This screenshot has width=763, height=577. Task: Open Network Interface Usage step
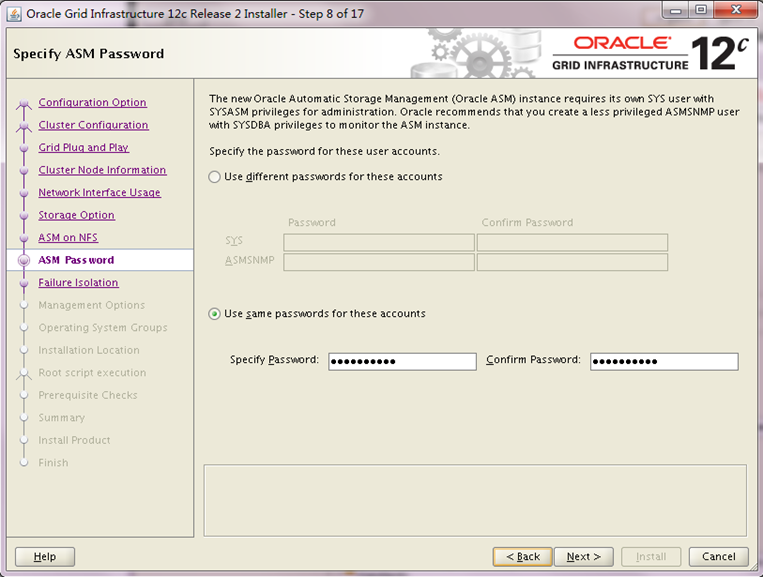point(100,193)
